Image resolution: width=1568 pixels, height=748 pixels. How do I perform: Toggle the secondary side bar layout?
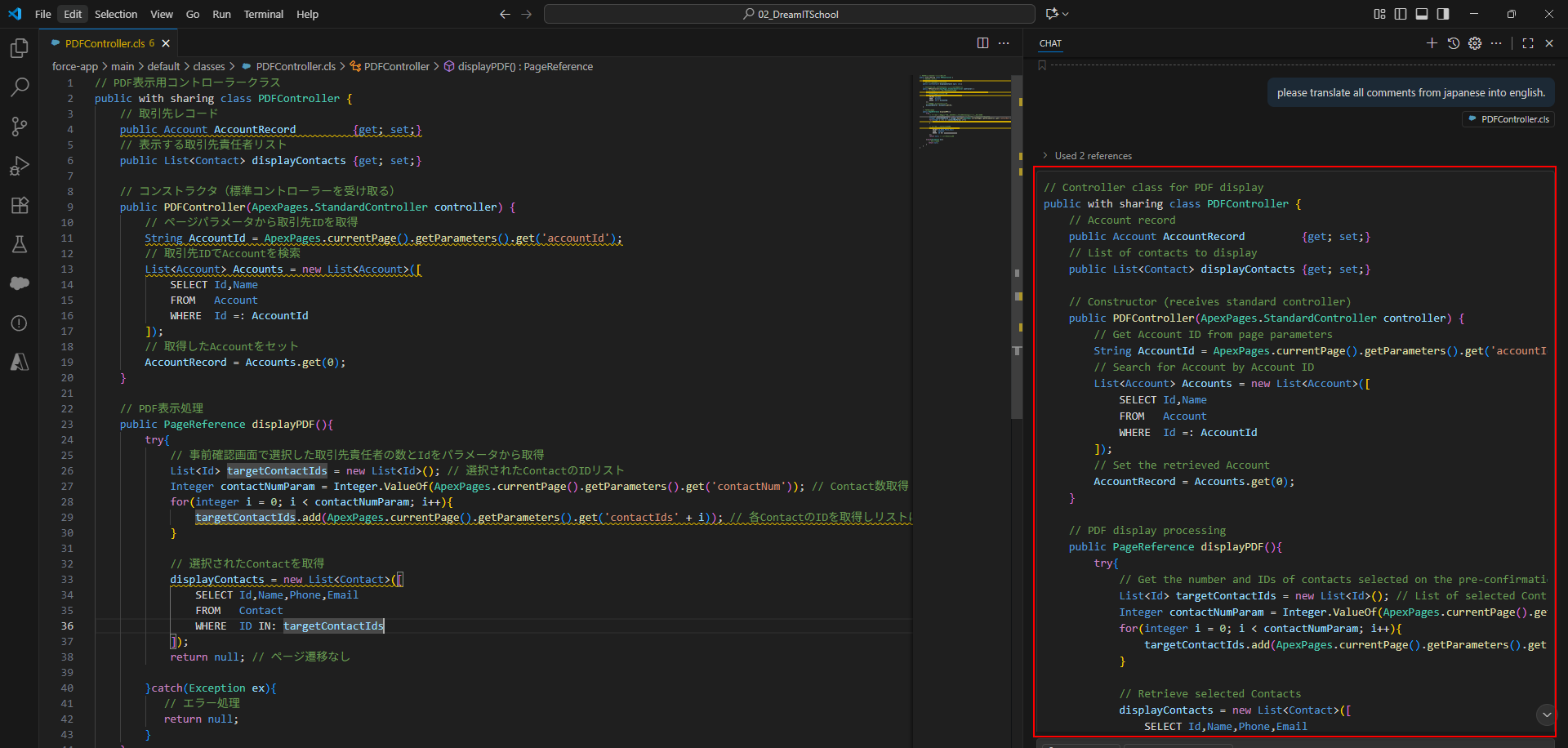click(1443, 14)
